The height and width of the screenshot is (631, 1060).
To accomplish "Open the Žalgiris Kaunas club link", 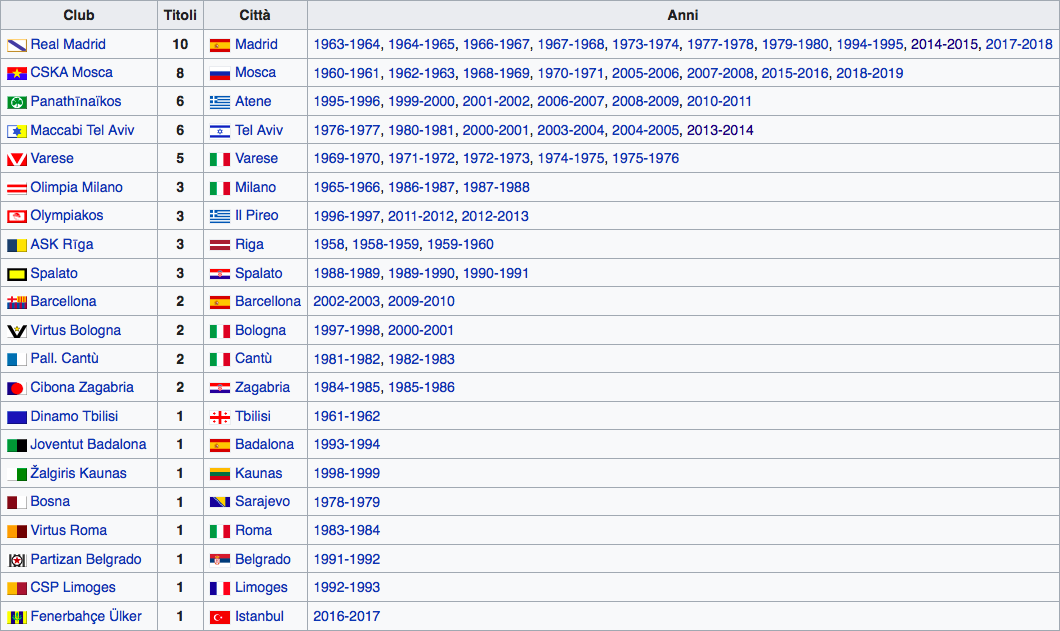I will point(78,473).
